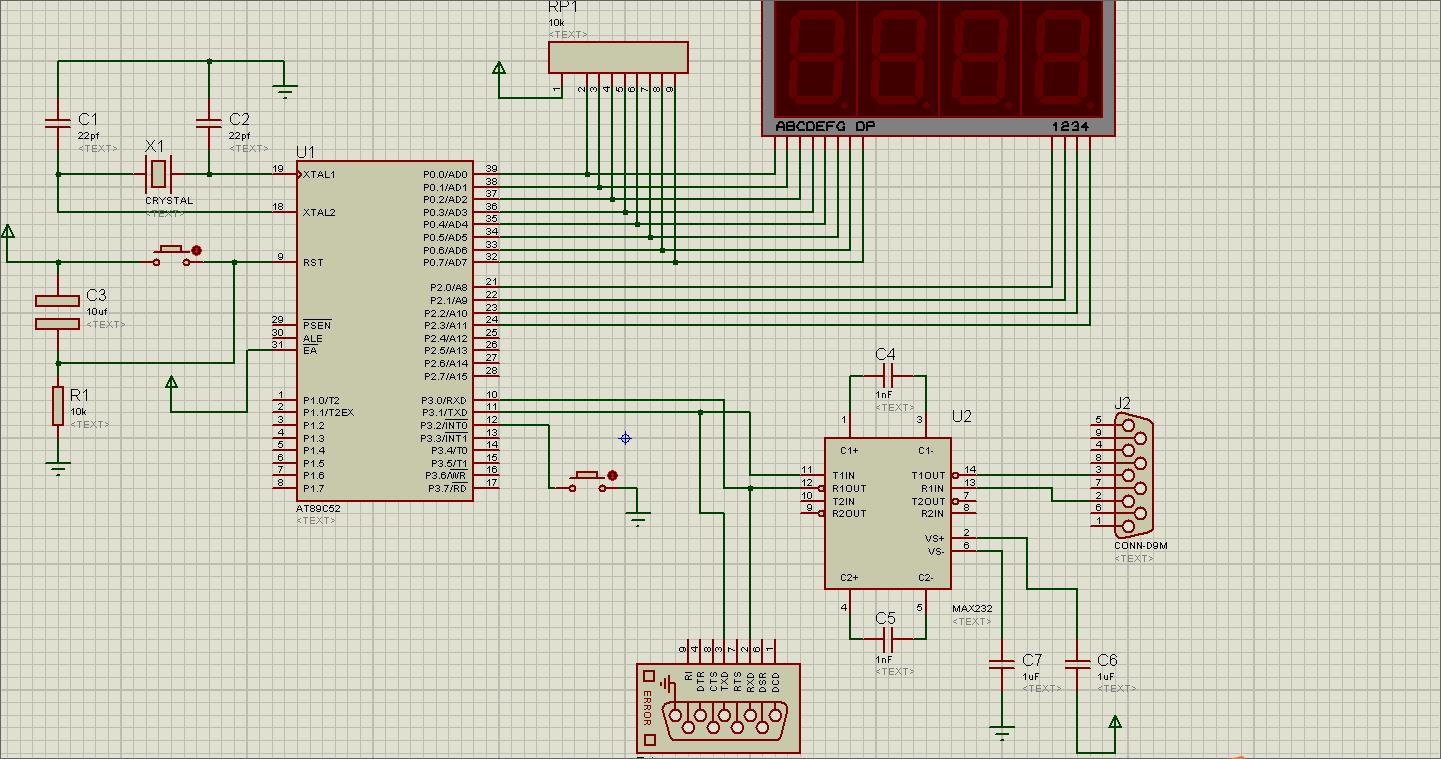Click the 'MAX232' part label
1441x759 pixels.
coord(972,608)
